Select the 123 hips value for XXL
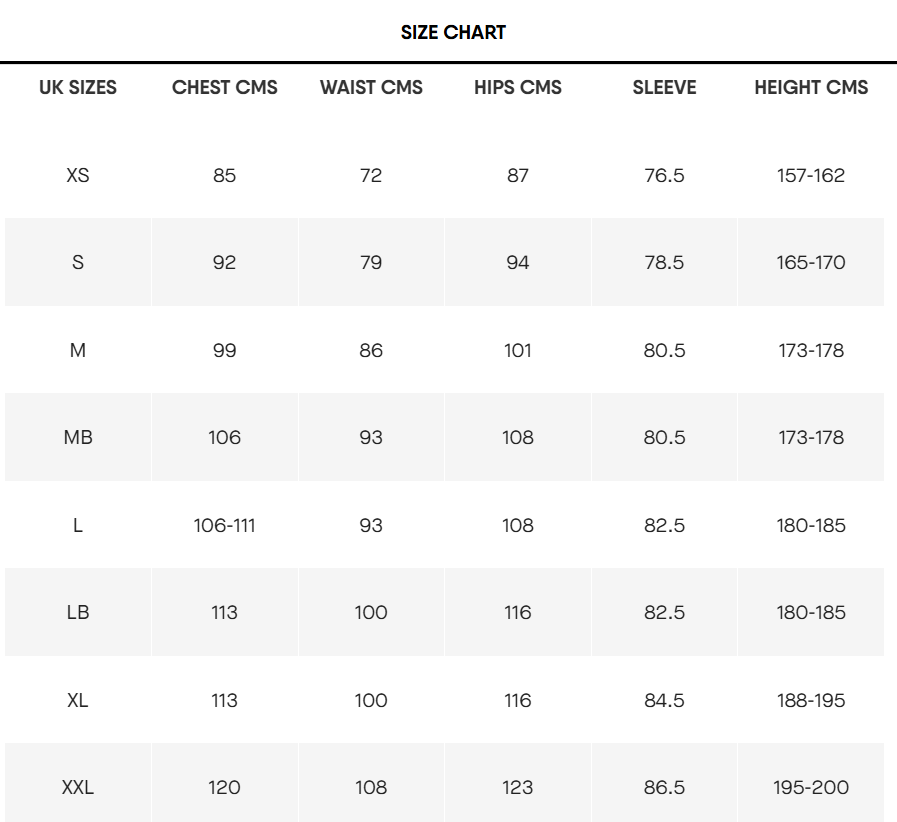The width and height of the screenshot is (897, 822). pos(518,787)
